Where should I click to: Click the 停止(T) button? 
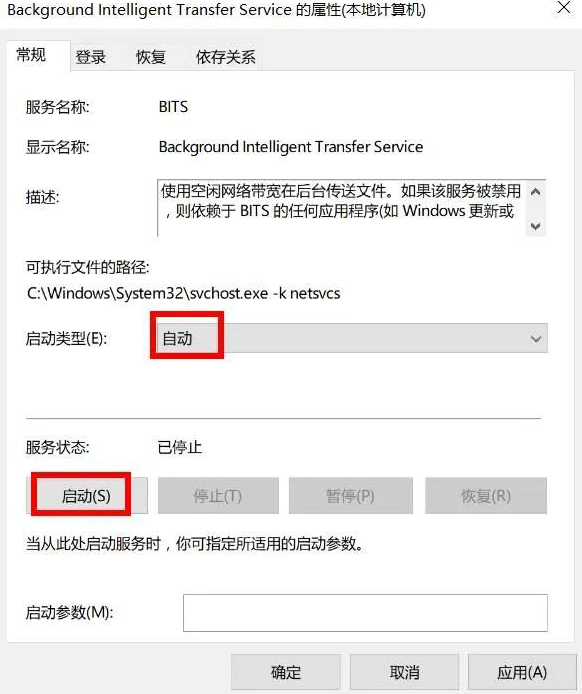[x=218, y=496]
